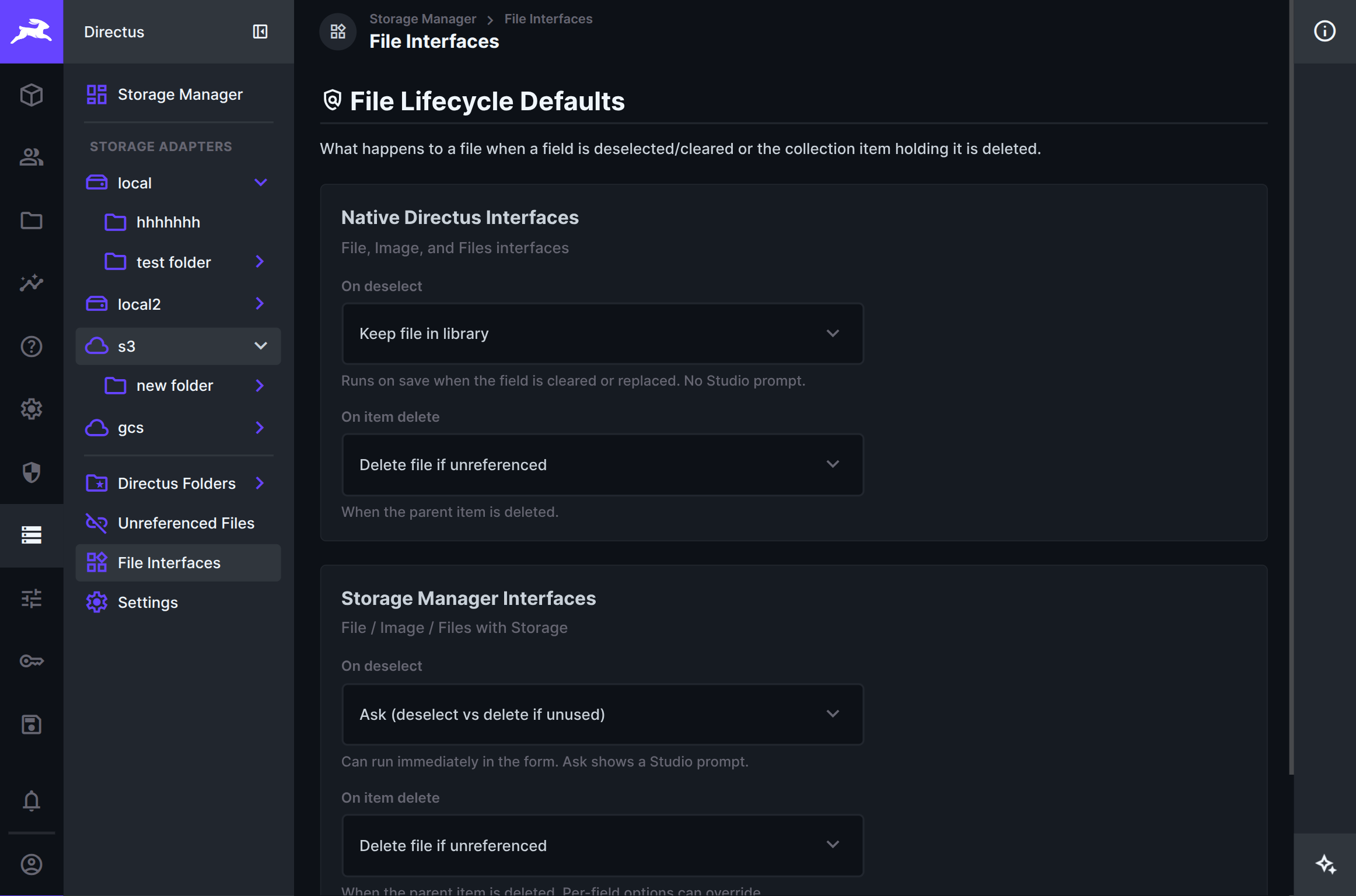This screenshot has width=1356, height=896.
Task: Open the shield module icon
Action: (x=32, y=473)
